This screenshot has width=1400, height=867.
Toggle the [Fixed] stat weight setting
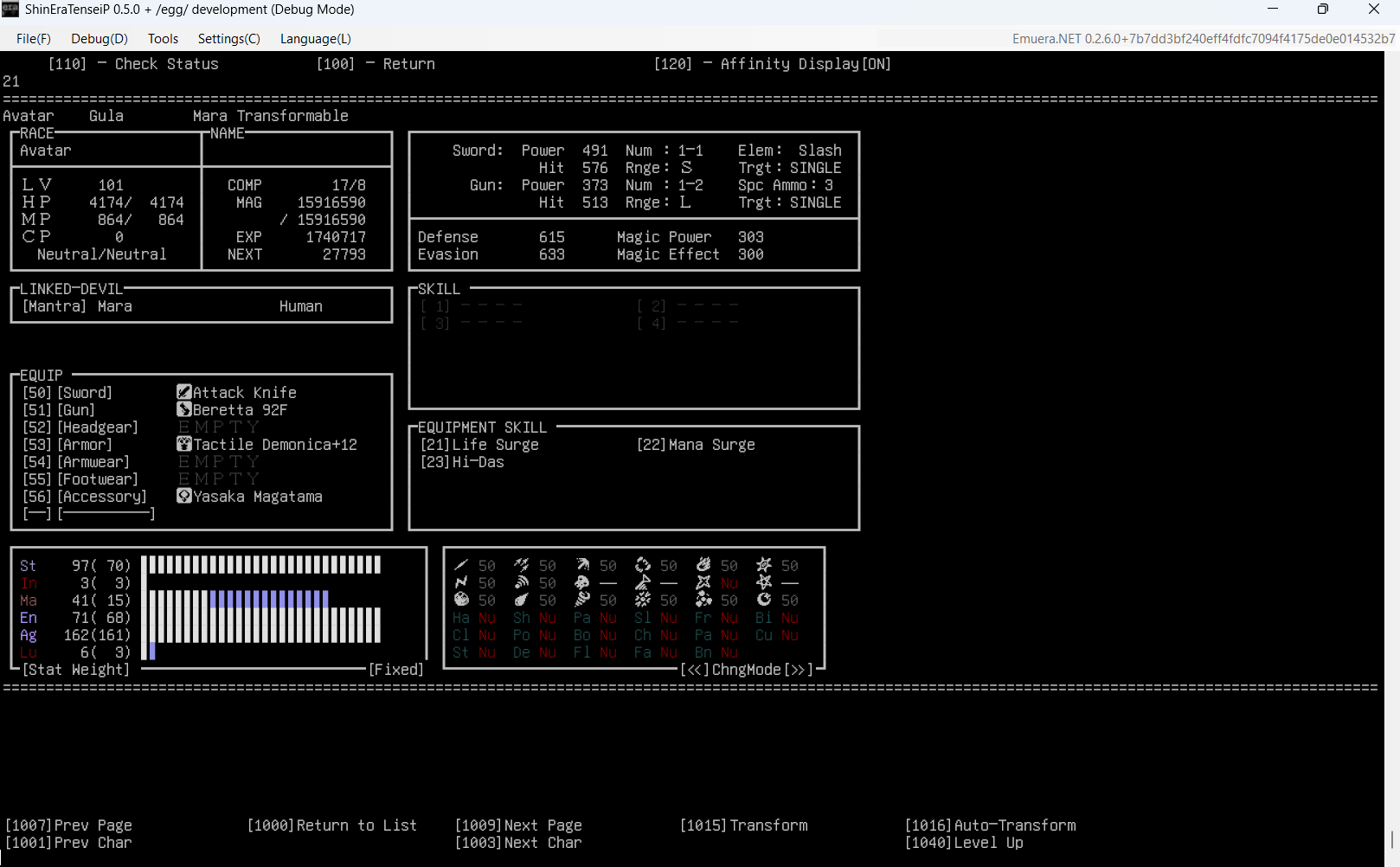[396, 670]
